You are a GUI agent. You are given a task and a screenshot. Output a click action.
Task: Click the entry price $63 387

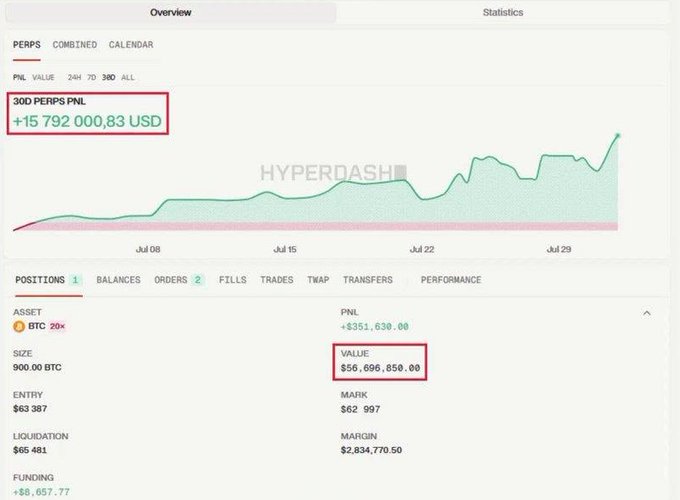(30, 408)
